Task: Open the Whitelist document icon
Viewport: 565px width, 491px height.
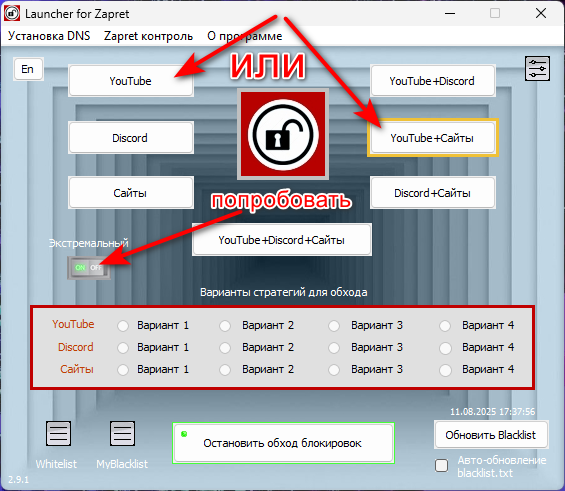Action: [x=58, y=433]
